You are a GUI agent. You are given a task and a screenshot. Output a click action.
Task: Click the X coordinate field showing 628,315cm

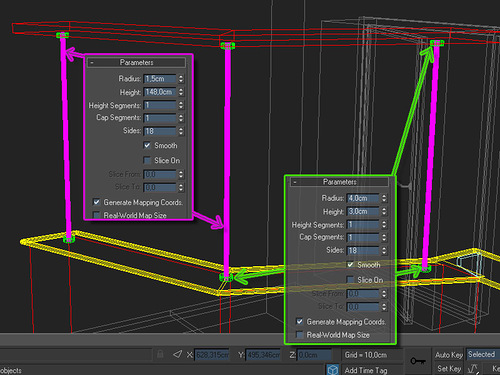click(x=212, y=355)
